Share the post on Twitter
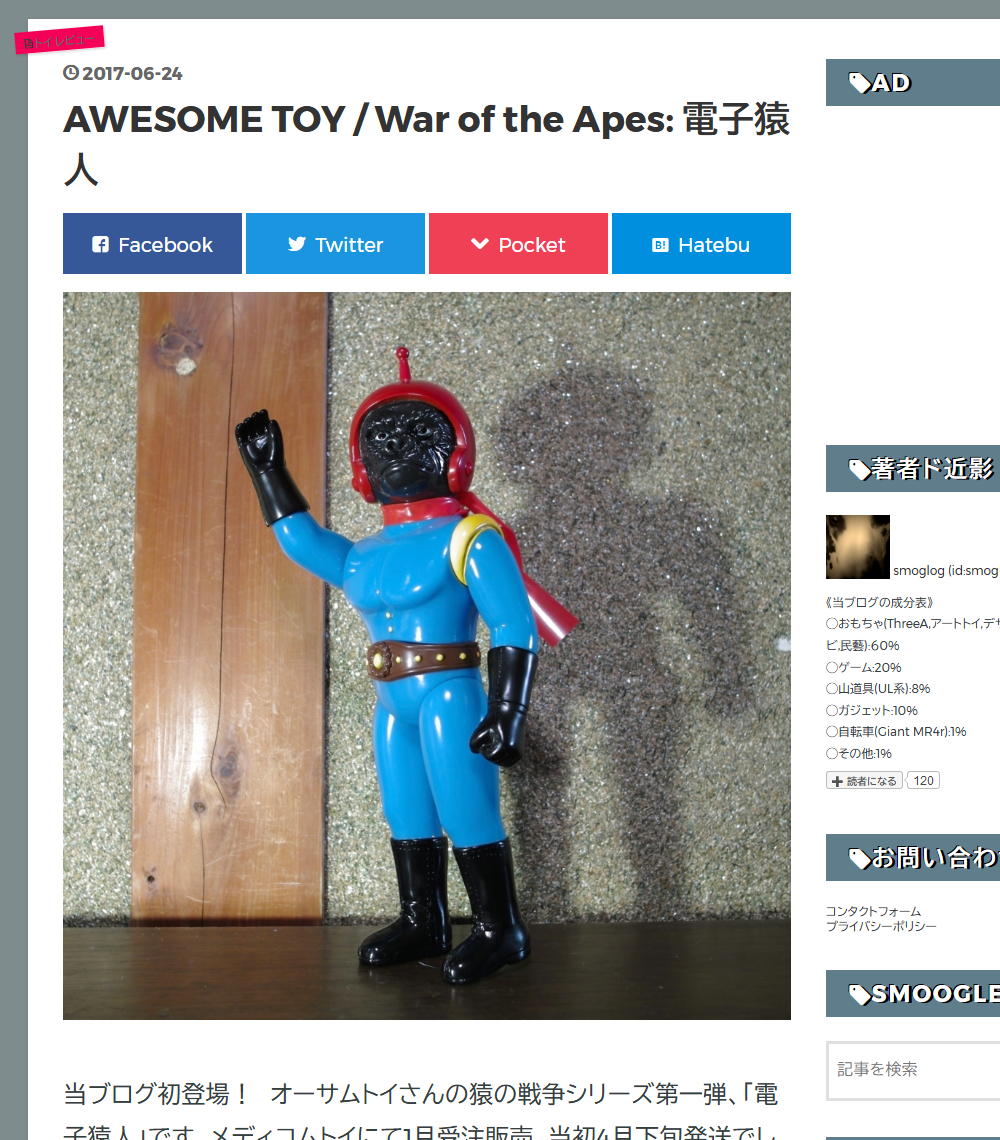Image resolution: width=1000 pixels, height=1140 pixels. (x=335, y=244)
